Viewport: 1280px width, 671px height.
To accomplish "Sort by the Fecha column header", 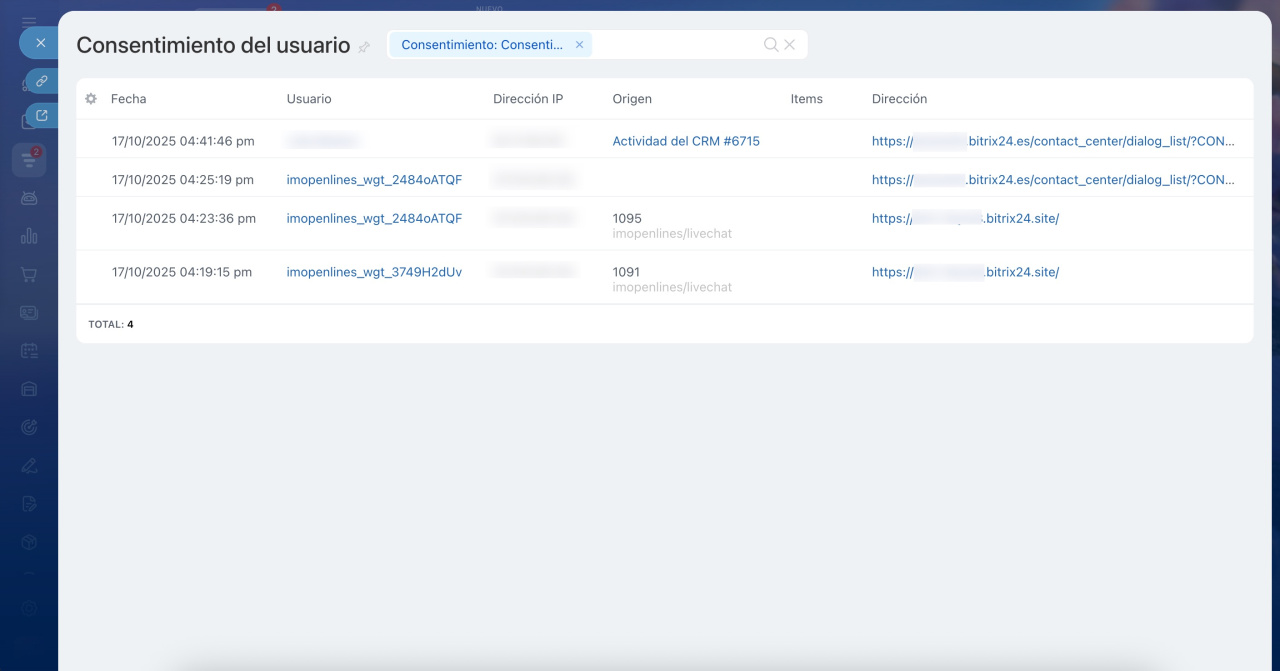I will pyautogui.click(x=128, y=99).
